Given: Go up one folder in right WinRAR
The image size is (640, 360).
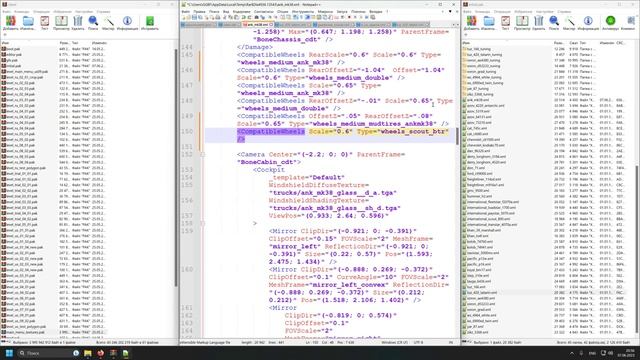Looking at the screenshot, I should click(466, 36).
